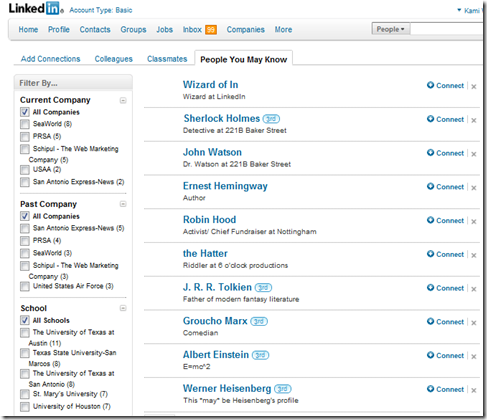Open Albert Einstein profile link
The height and width of the screenshot is (420, 487).
[216, 355]
